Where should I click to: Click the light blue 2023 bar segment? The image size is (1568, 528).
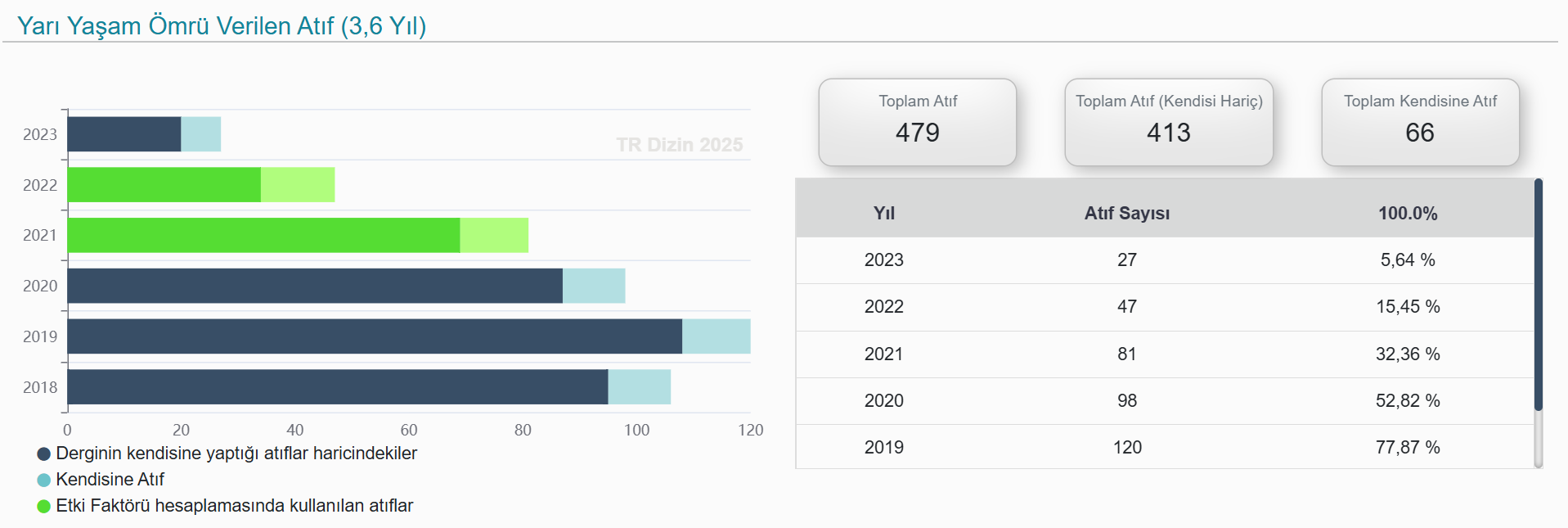pos(201,134)
